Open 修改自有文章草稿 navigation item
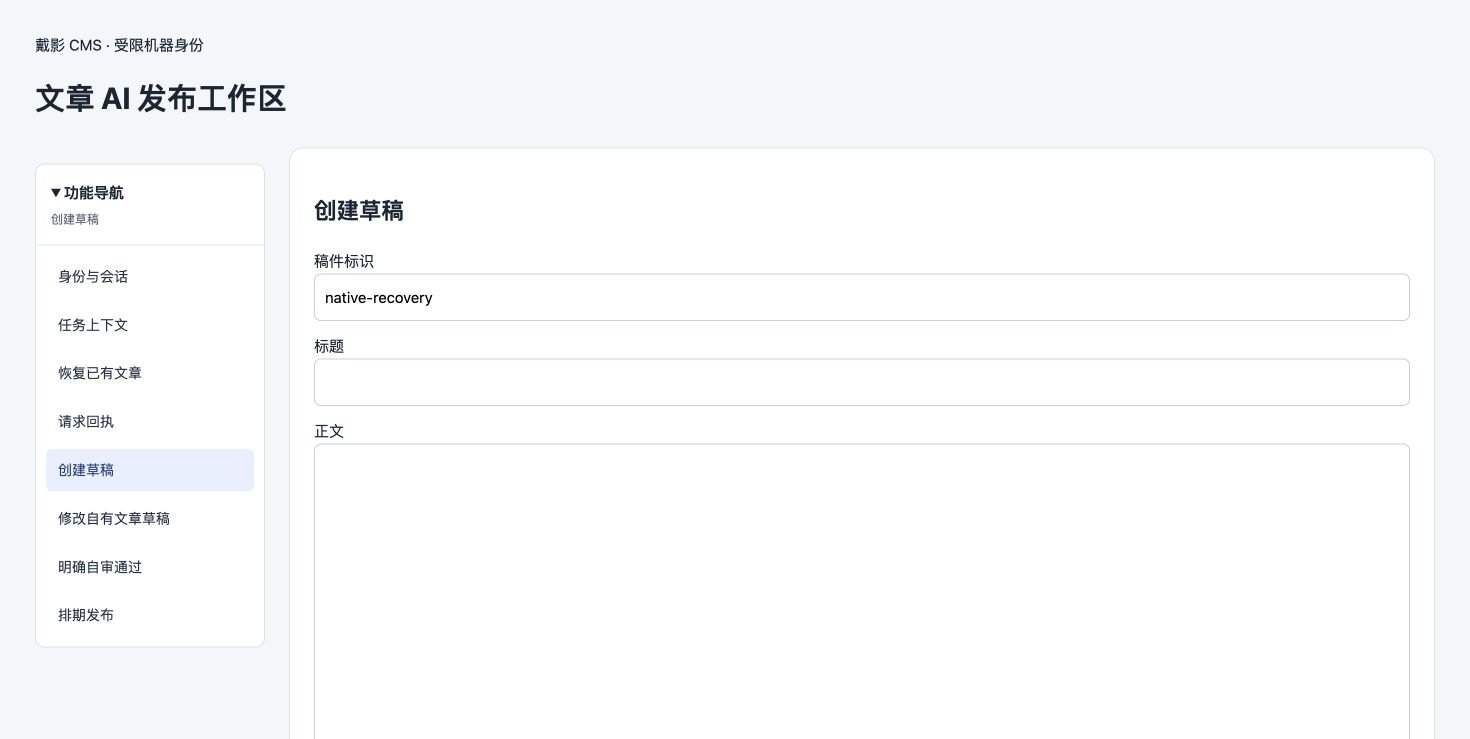Viewport: 1470px width, 739px height. tap(150, 518)
